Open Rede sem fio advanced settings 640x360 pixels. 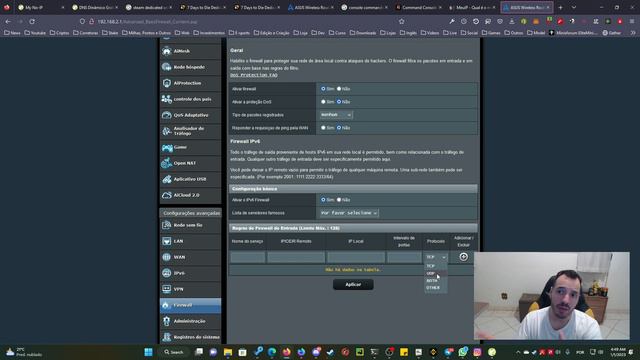click(190, 225)
